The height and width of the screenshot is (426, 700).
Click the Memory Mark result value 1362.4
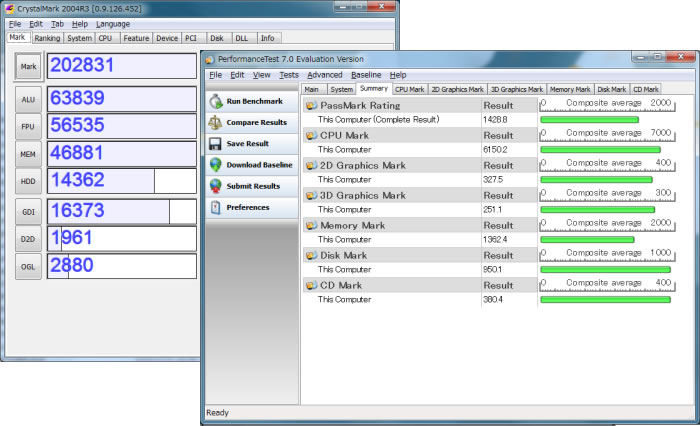click(x=495, y=239)
